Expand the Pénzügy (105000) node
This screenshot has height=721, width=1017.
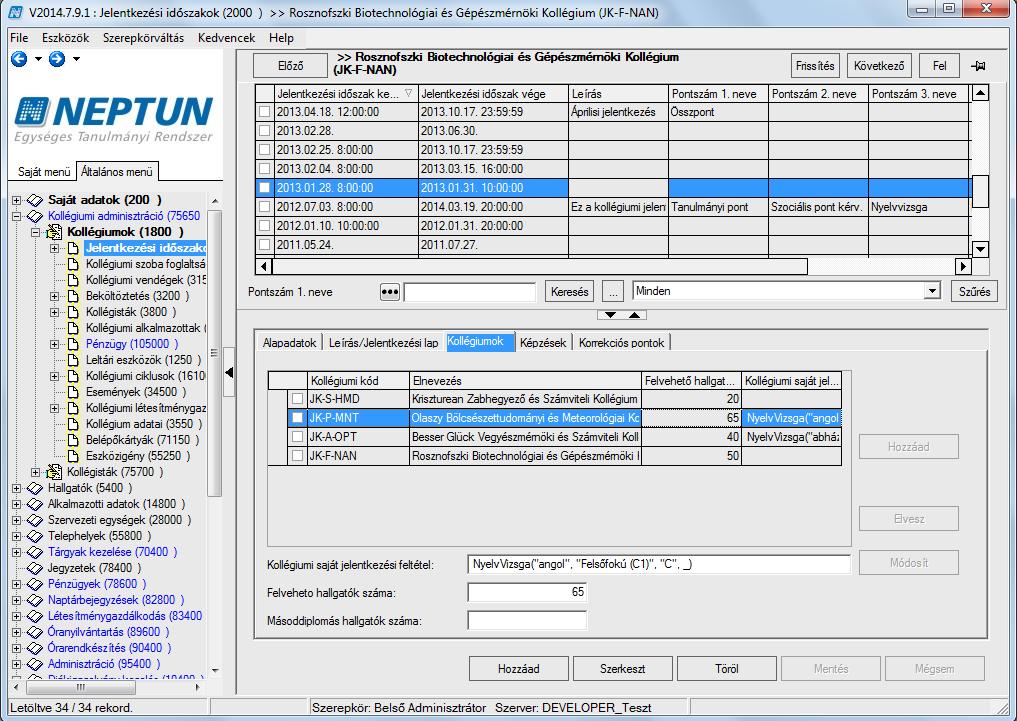pos(55,344)
